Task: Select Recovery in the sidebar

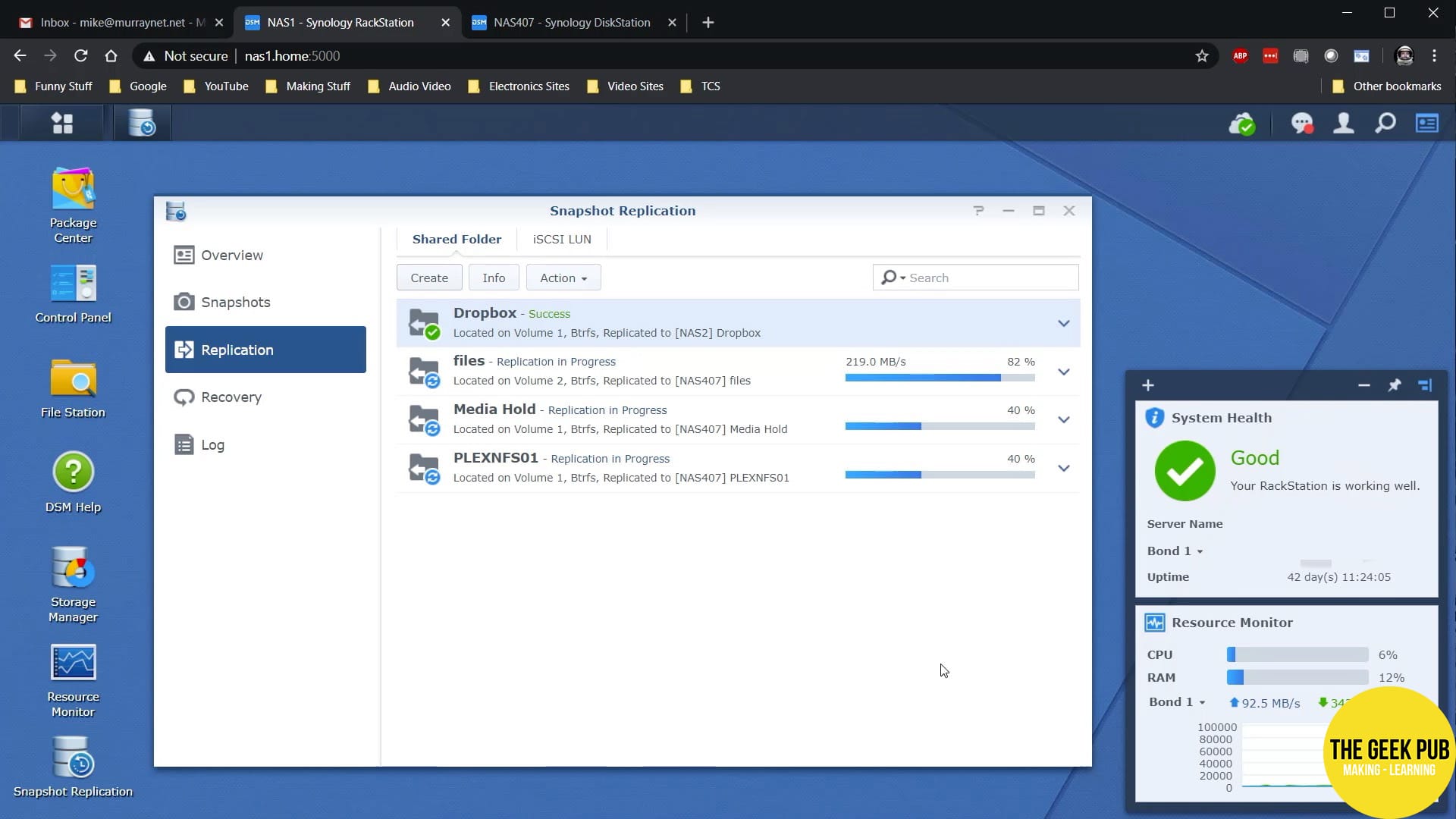Action: point(265,397)
